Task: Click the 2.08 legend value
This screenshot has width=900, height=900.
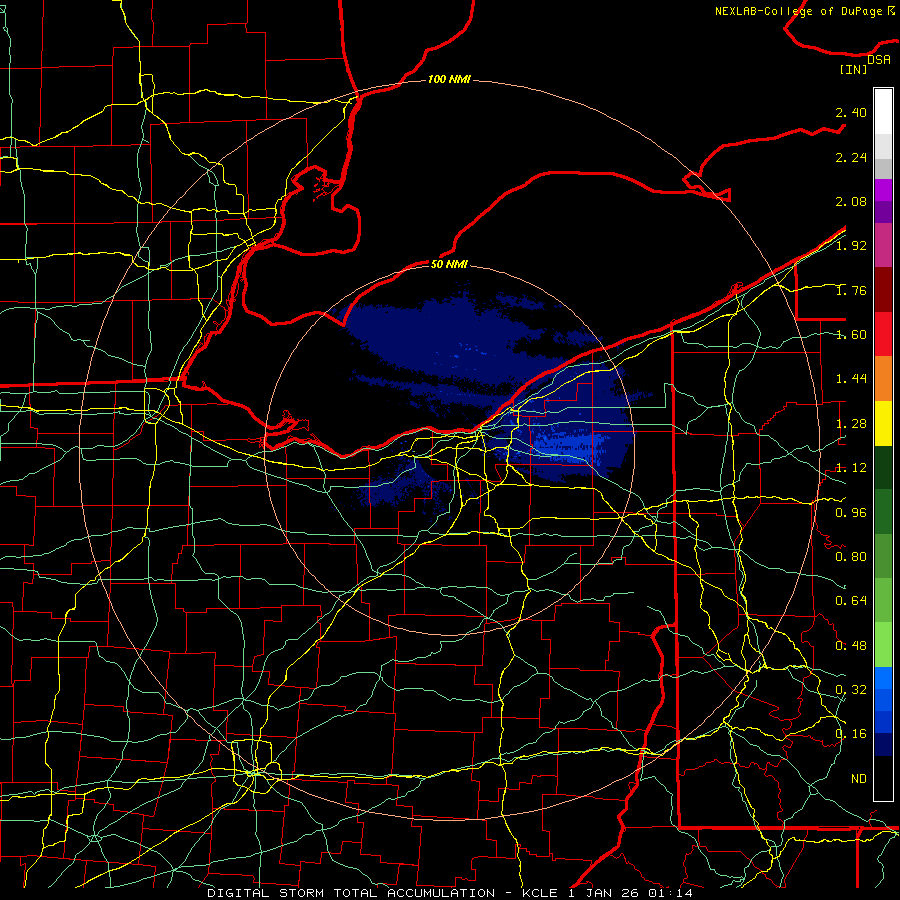Action: [x=851, y=201]
